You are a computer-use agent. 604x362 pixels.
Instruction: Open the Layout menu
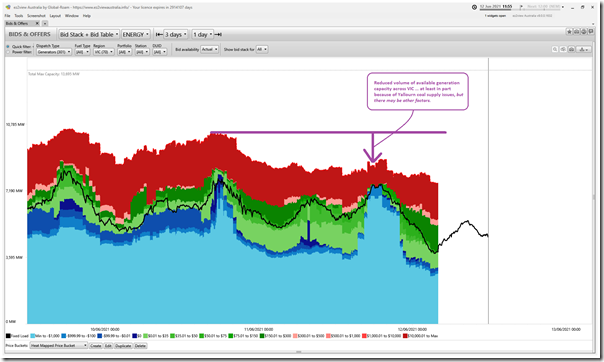coord(55,16)
